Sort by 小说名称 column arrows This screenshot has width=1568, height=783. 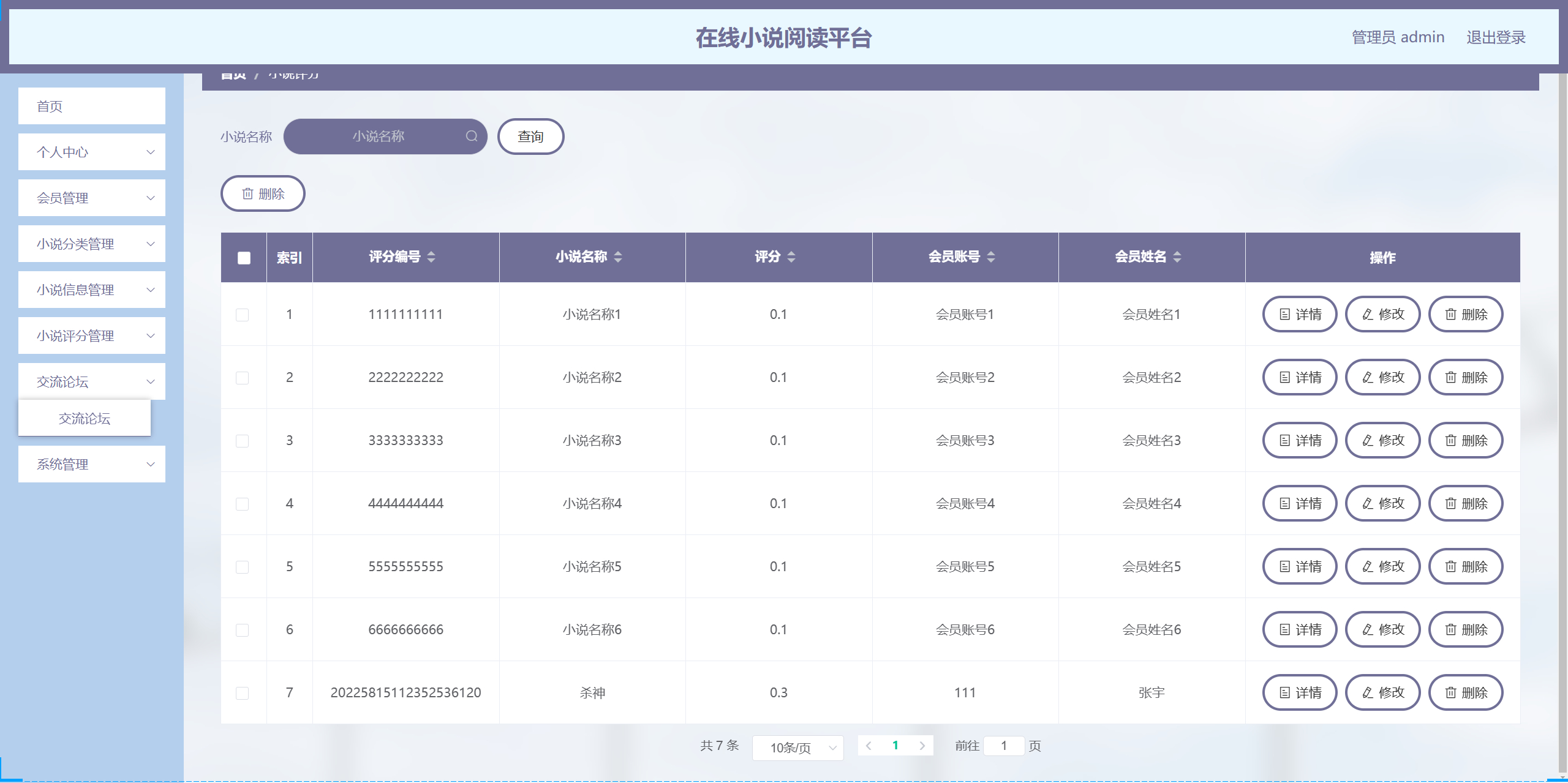[617, 257]
